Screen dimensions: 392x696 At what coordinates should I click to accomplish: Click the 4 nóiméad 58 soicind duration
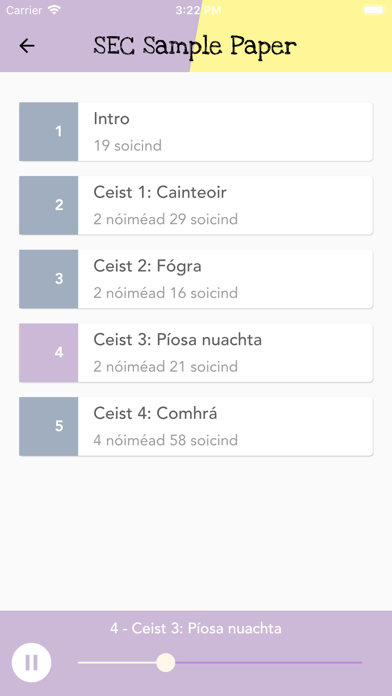pyautogui.click(x=166, y=440)
